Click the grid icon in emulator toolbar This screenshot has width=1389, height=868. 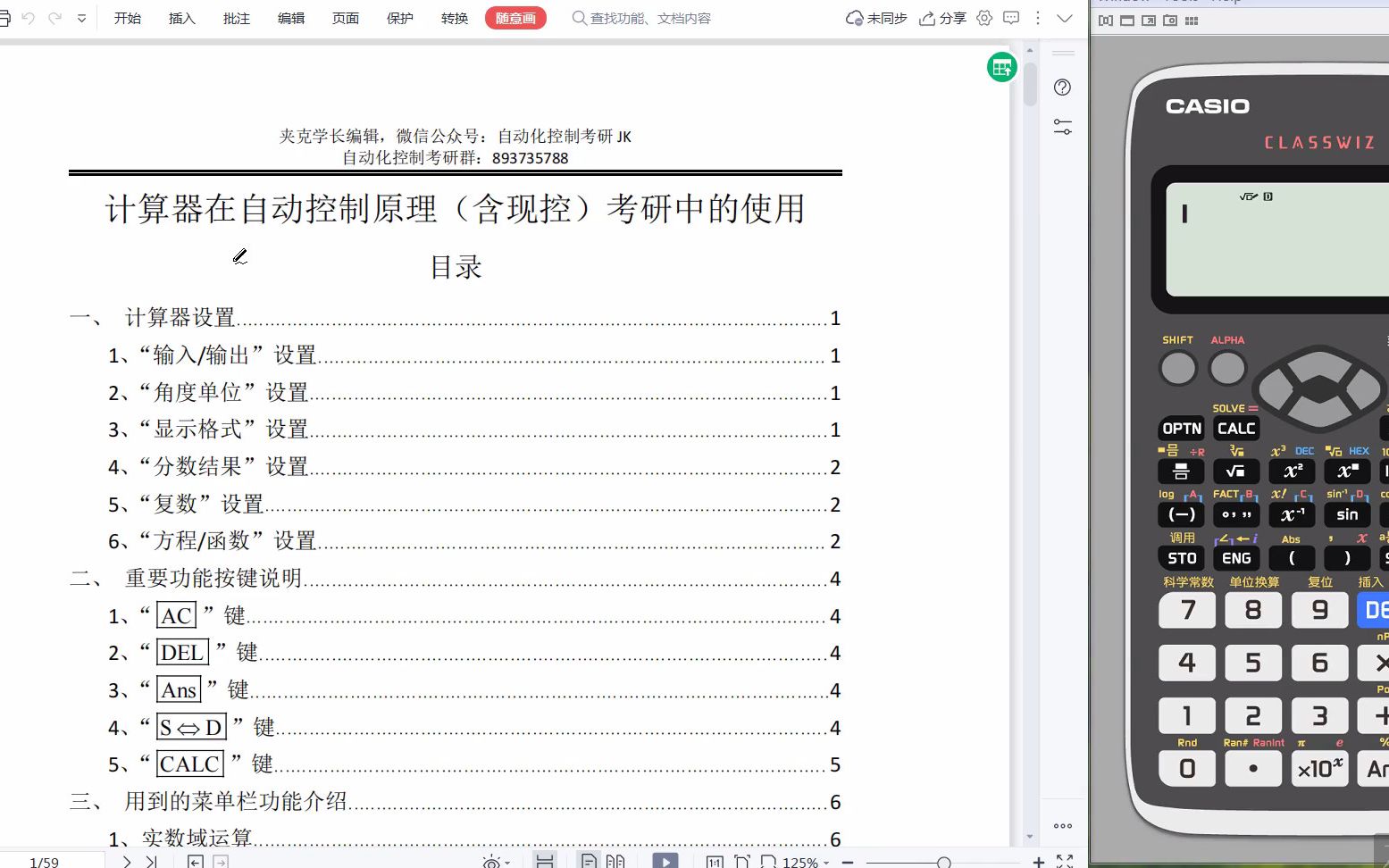click(x=1192, y=21)
